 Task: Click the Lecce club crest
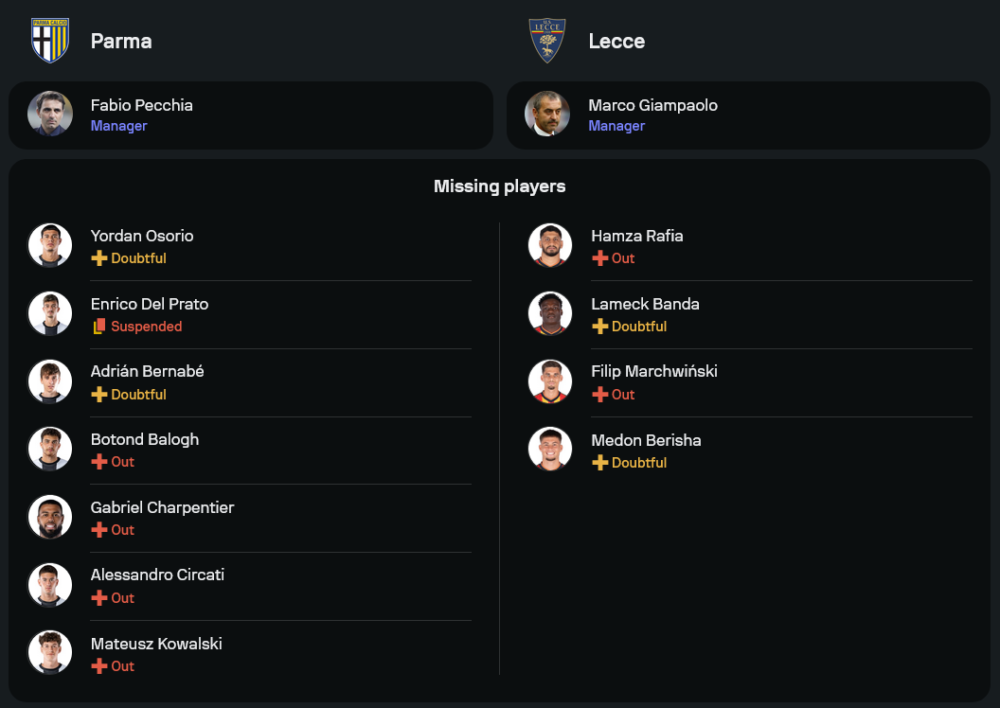pyautogui.click(x=547, y=41)
